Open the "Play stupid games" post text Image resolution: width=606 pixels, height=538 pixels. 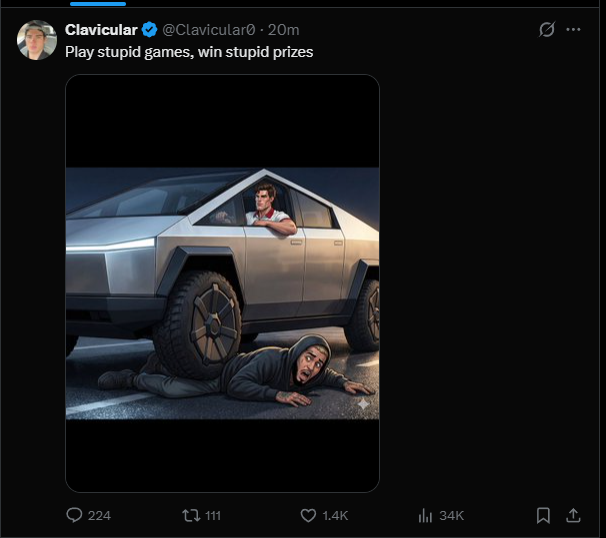189,51
